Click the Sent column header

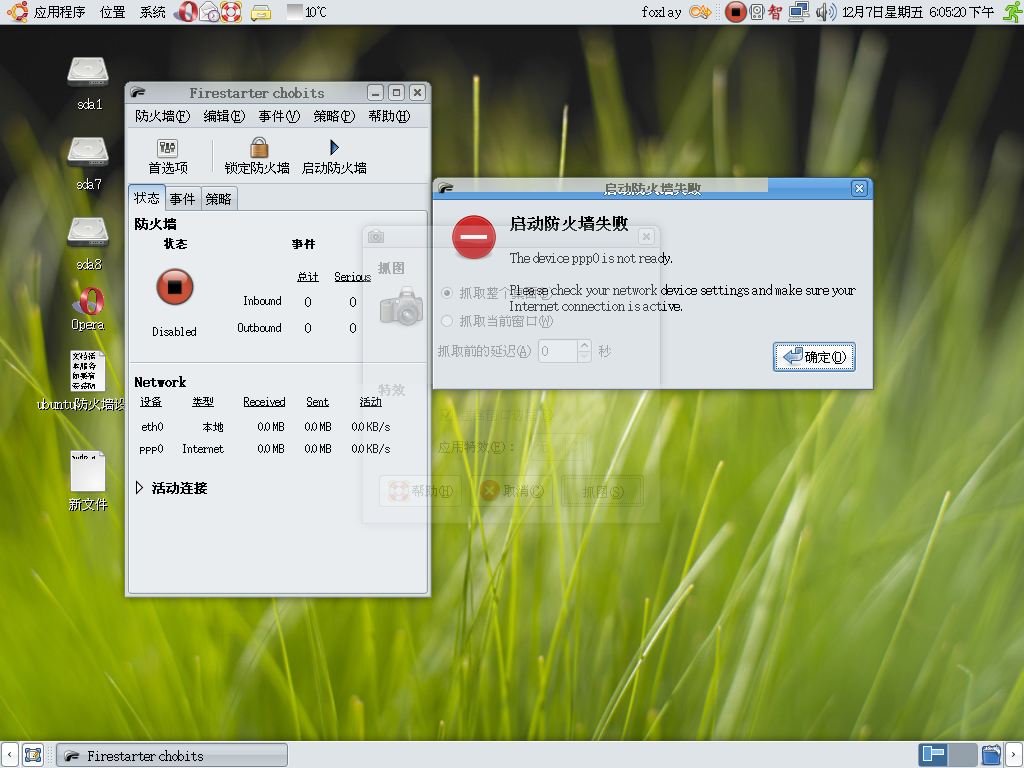pos(317,402)
